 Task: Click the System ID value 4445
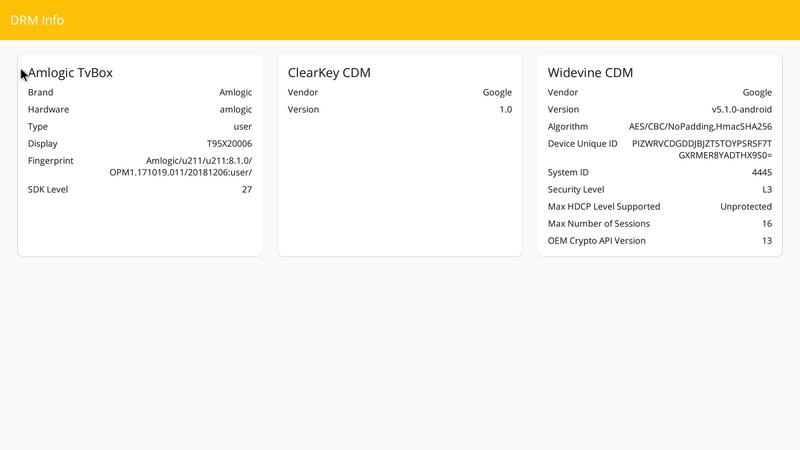point(762,172)
